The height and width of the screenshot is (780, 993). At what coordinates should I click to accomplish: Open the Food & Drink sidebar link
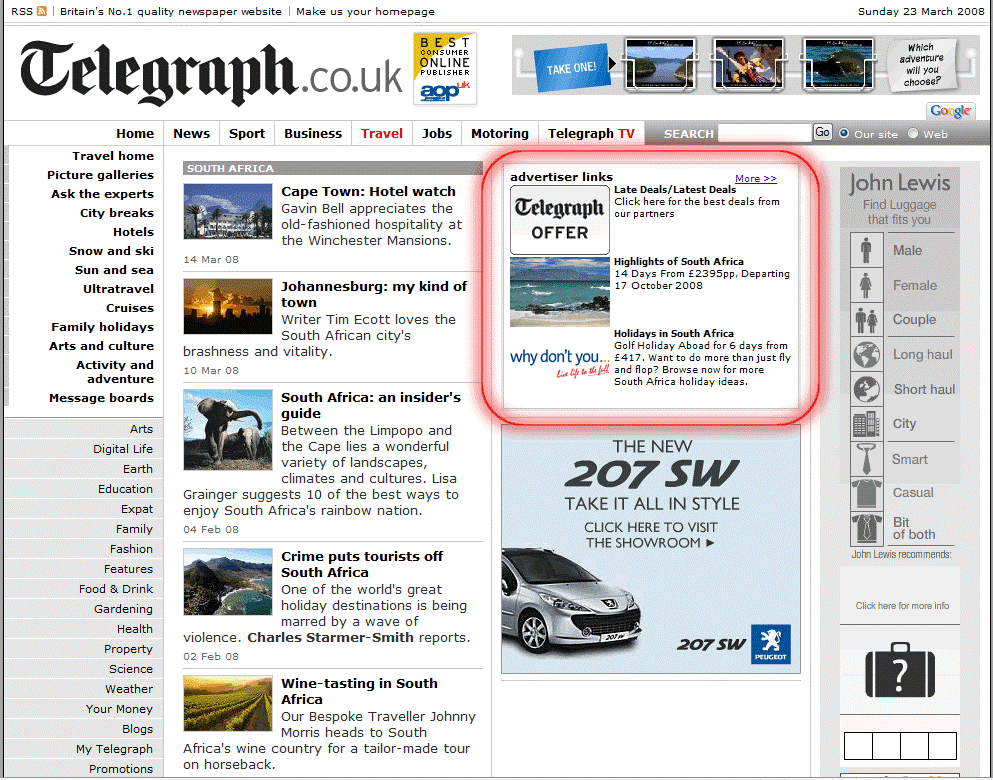[x=116, y=589]
